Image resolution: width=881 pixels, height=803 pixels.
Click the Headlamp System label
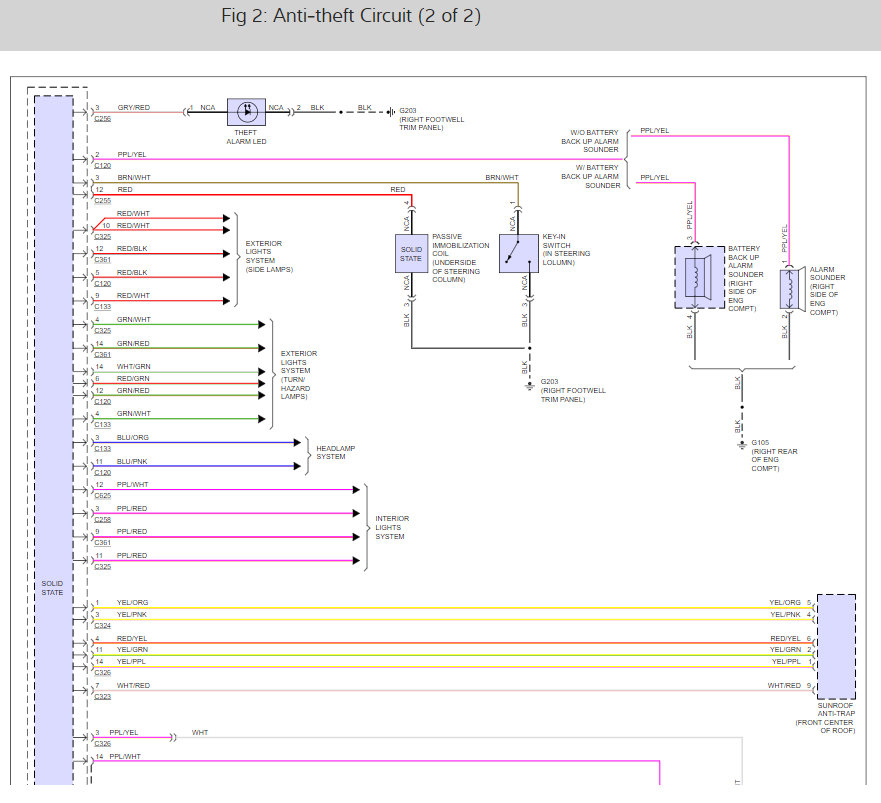336,453
